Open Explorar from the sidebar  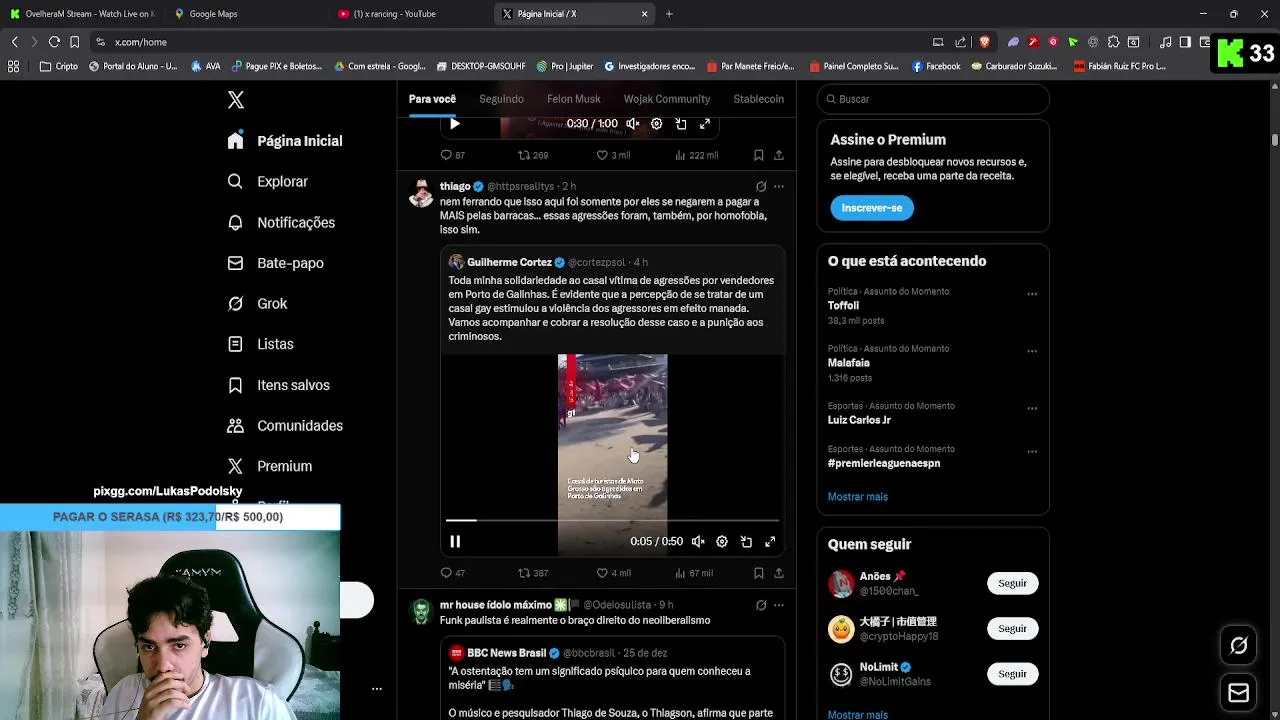(267, 182)
